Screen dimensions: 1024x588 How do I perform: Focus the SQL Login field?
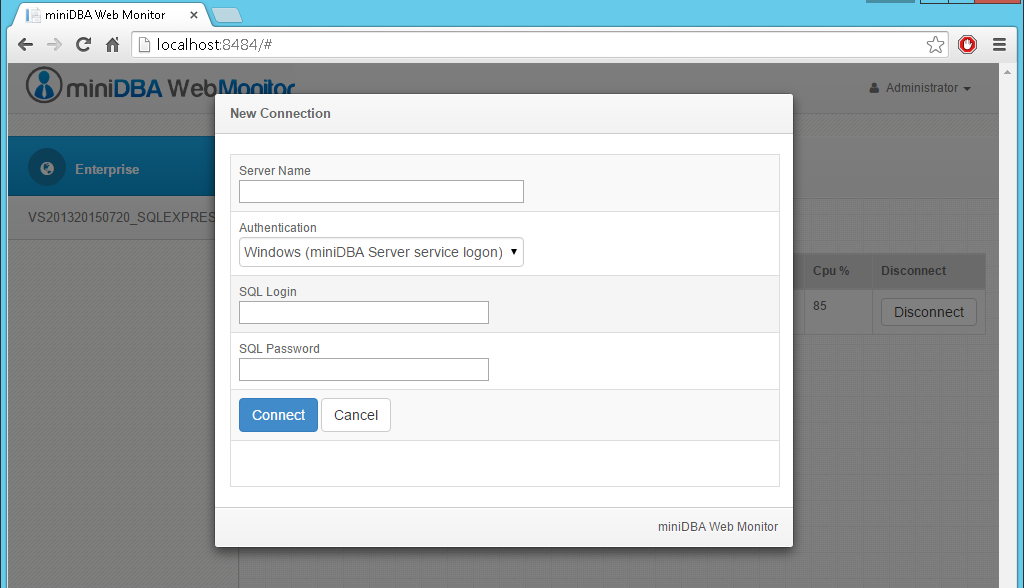(x=364, y=312)
